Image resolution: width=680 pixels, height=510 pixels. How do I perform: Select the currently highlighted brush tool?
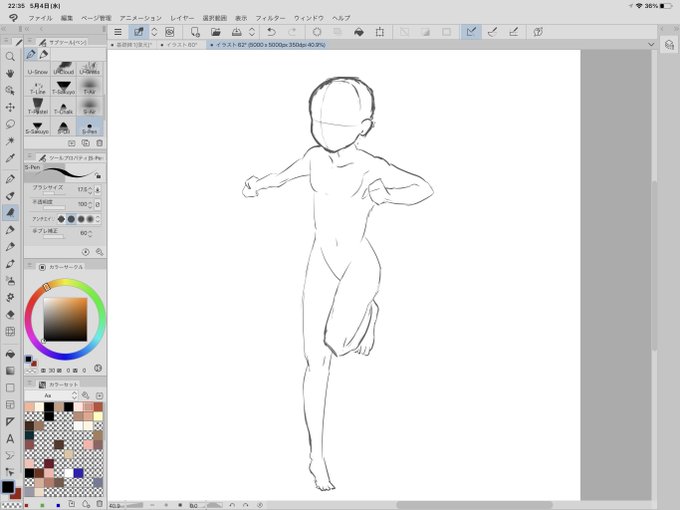tap(10, 212)
